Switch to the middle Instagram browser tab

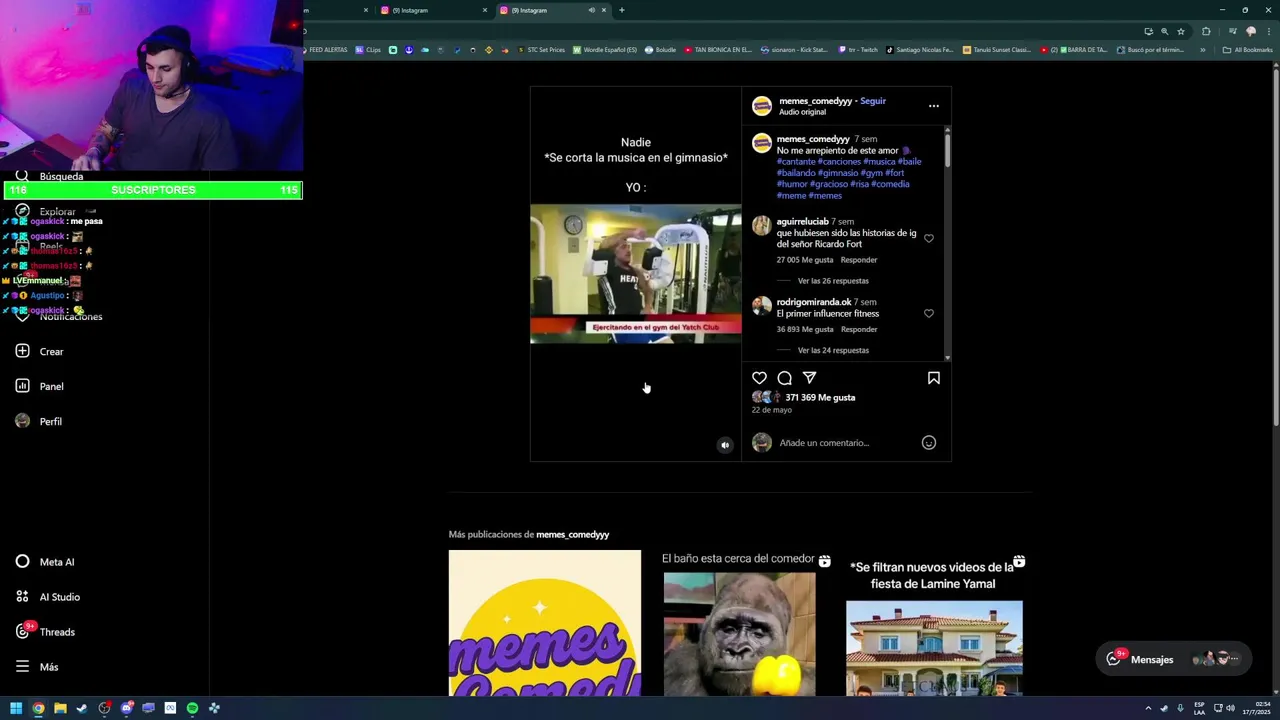(x=435, y=10)
